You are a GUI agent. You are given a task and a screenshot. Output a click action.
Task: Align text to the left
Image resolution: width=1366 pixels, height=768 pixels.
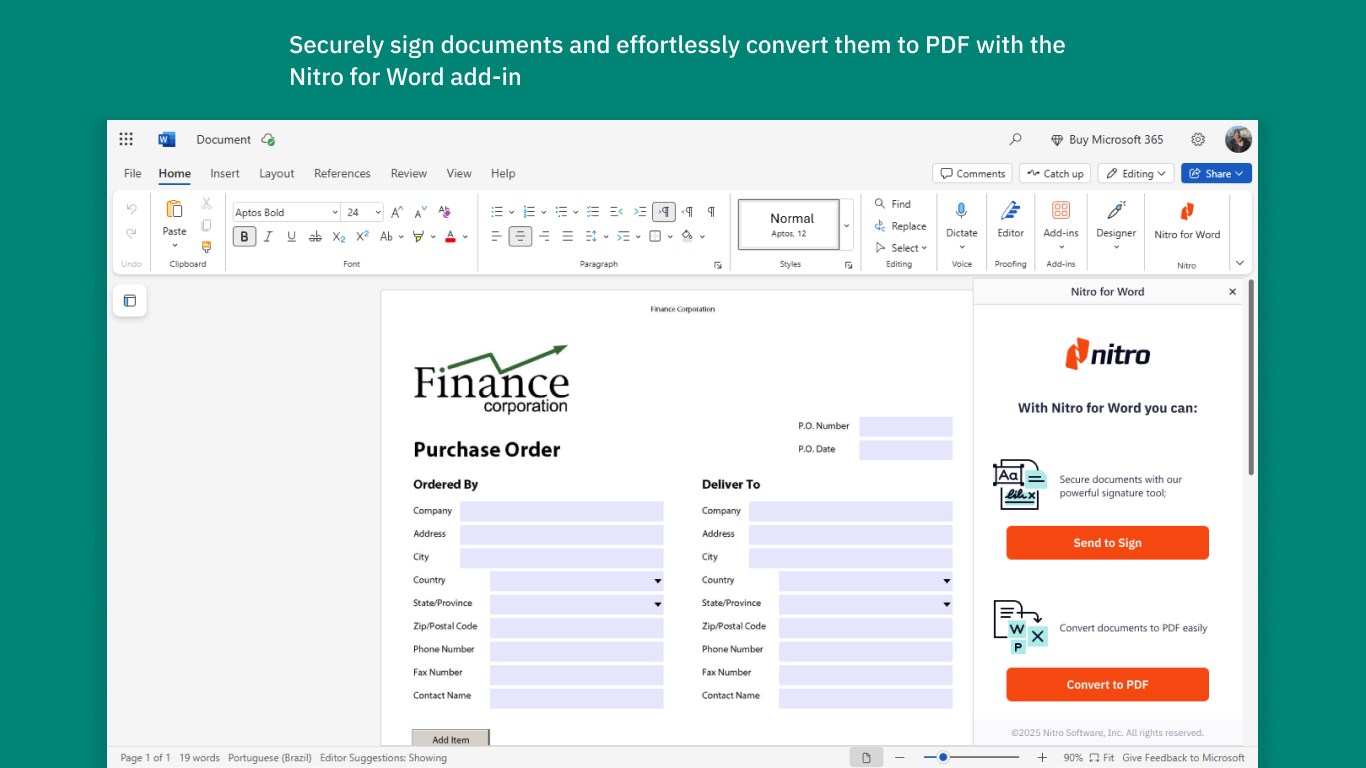496,236
